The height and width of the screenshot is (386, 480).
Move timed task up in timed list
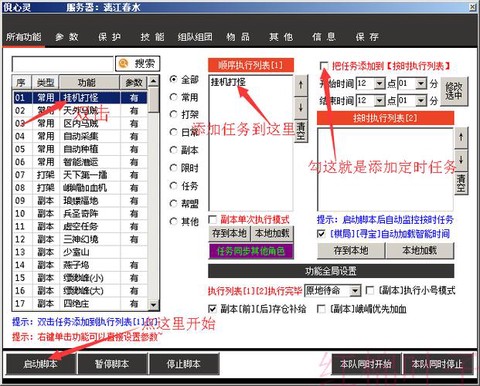[461, 137]
